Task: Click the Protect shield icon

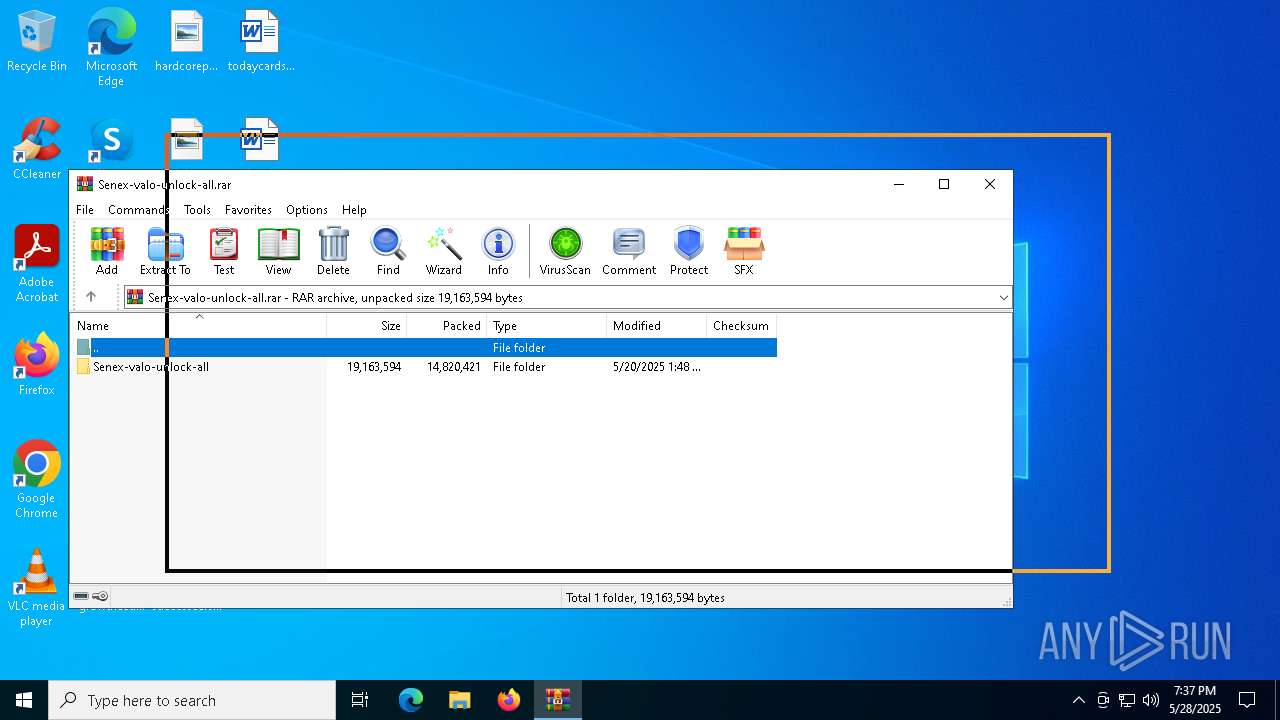Action: click(x=689, y=251)
